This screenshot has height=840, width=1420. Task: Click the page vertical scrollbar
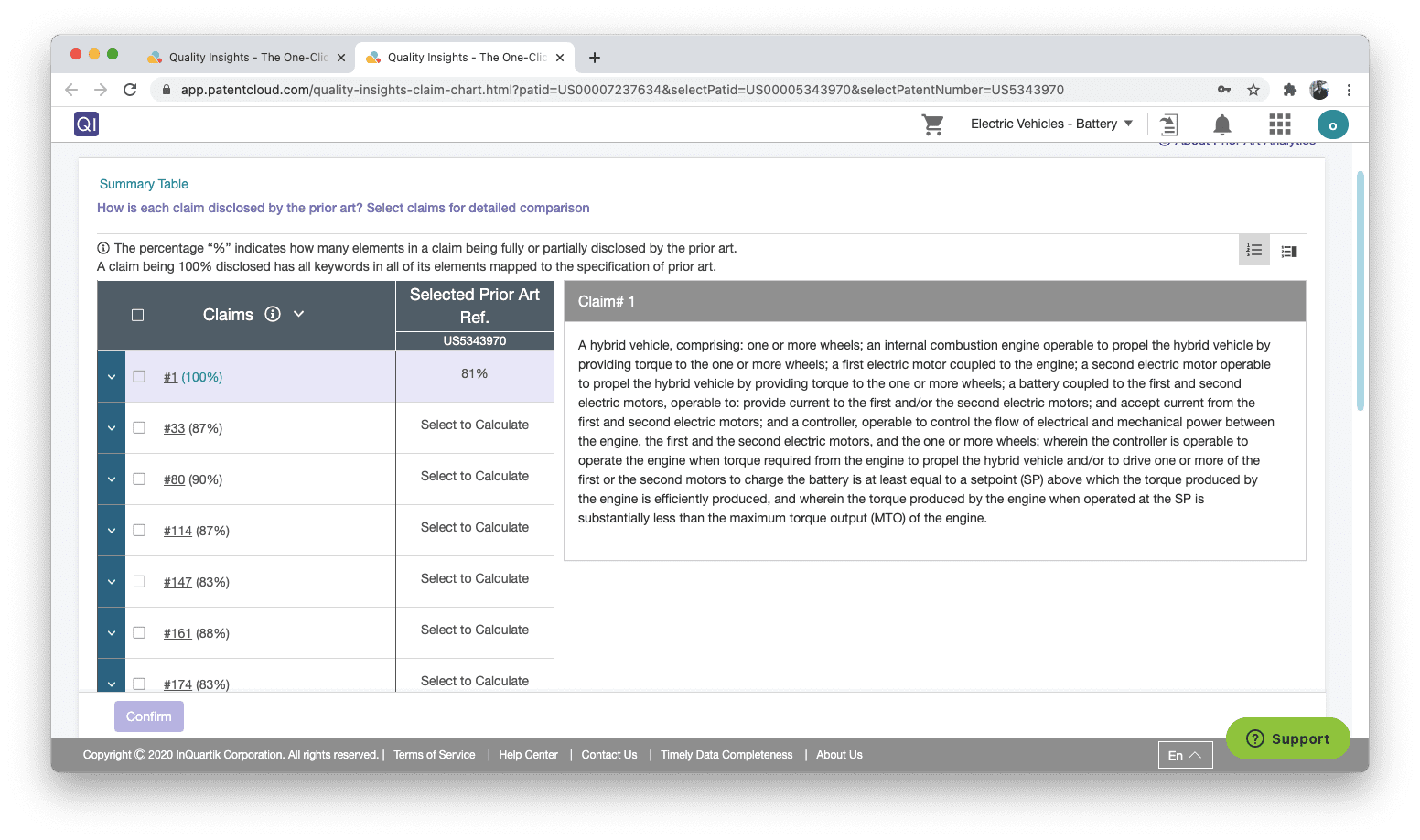click(x=1361, y=291)
